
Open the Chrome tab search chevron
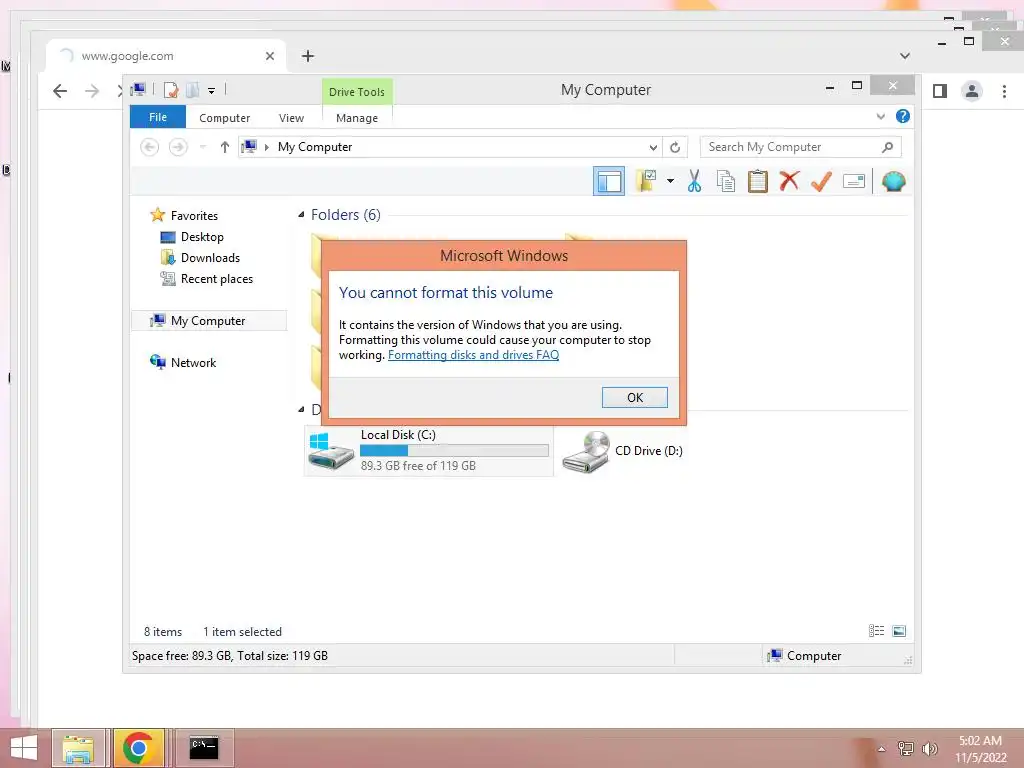[904, 56]
